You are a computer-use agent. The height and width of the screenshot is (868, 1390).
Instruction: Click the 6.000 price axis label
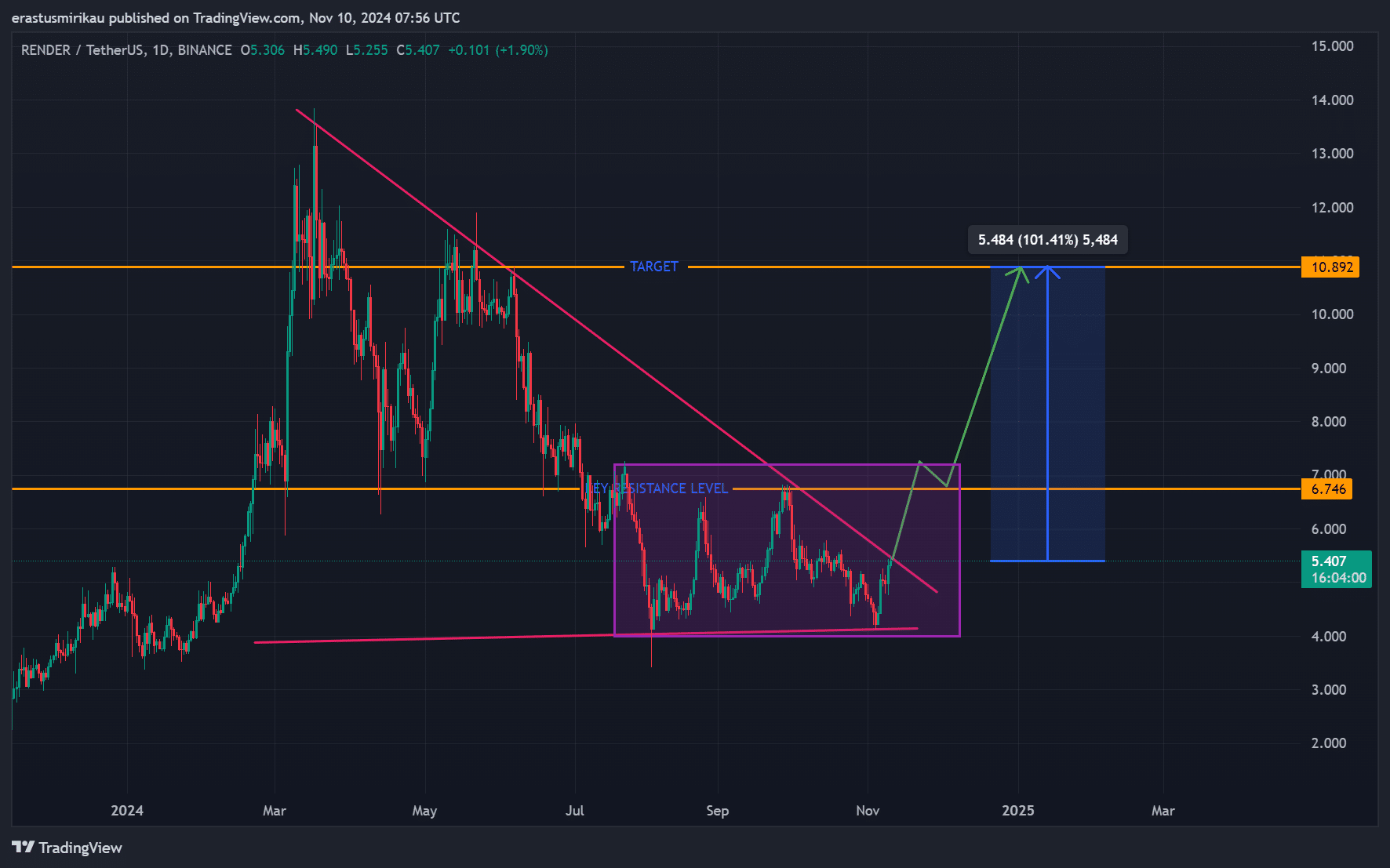click(1329, 529)
